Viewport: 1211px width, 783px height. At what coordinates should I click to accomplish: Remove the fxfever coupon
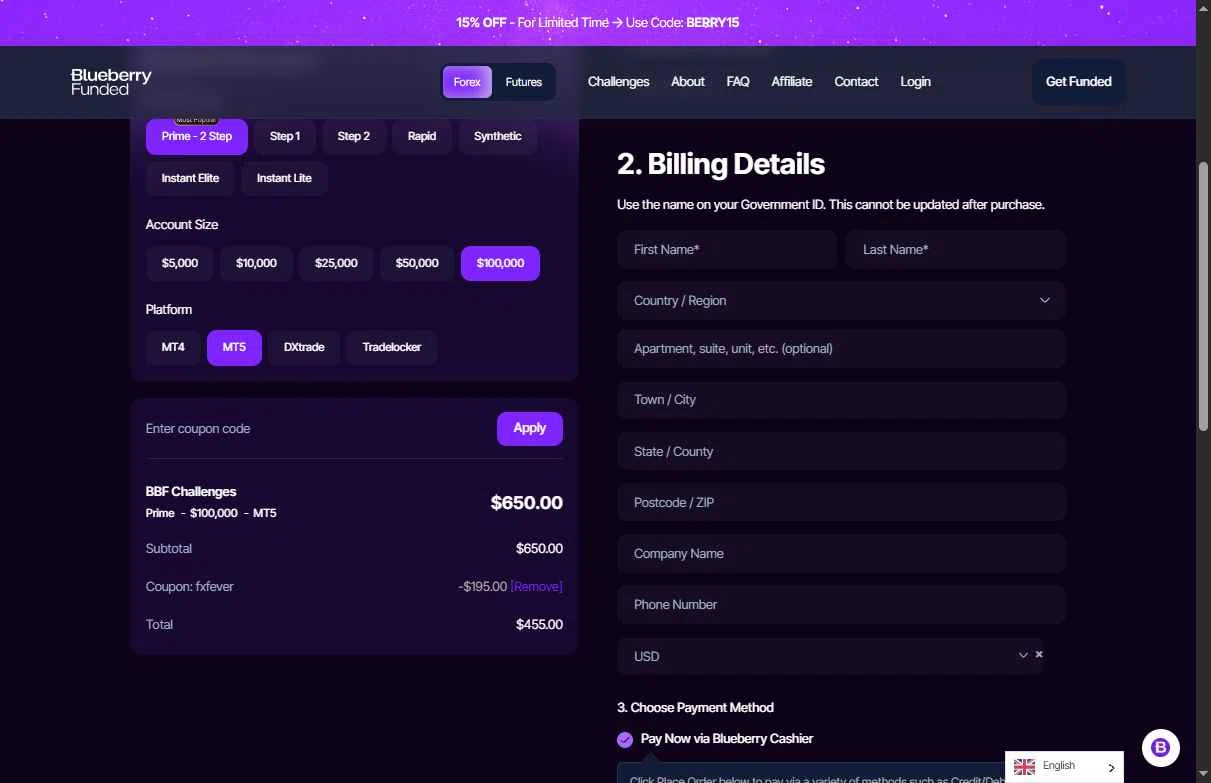[x=536, y=587]
